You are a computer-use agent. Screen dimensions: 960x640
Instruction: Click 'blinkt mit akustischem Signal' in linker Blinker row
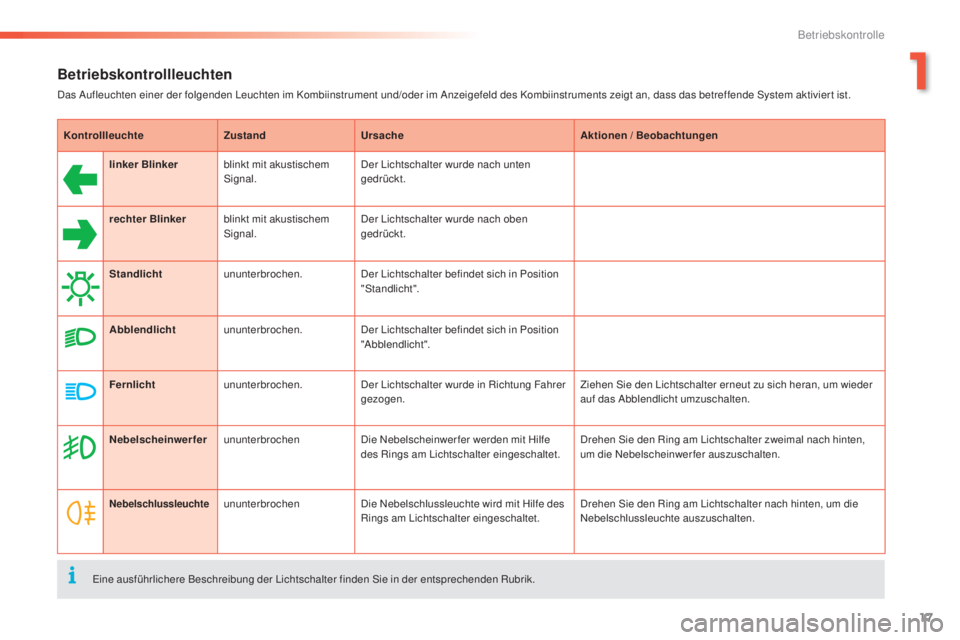(276, 171)
